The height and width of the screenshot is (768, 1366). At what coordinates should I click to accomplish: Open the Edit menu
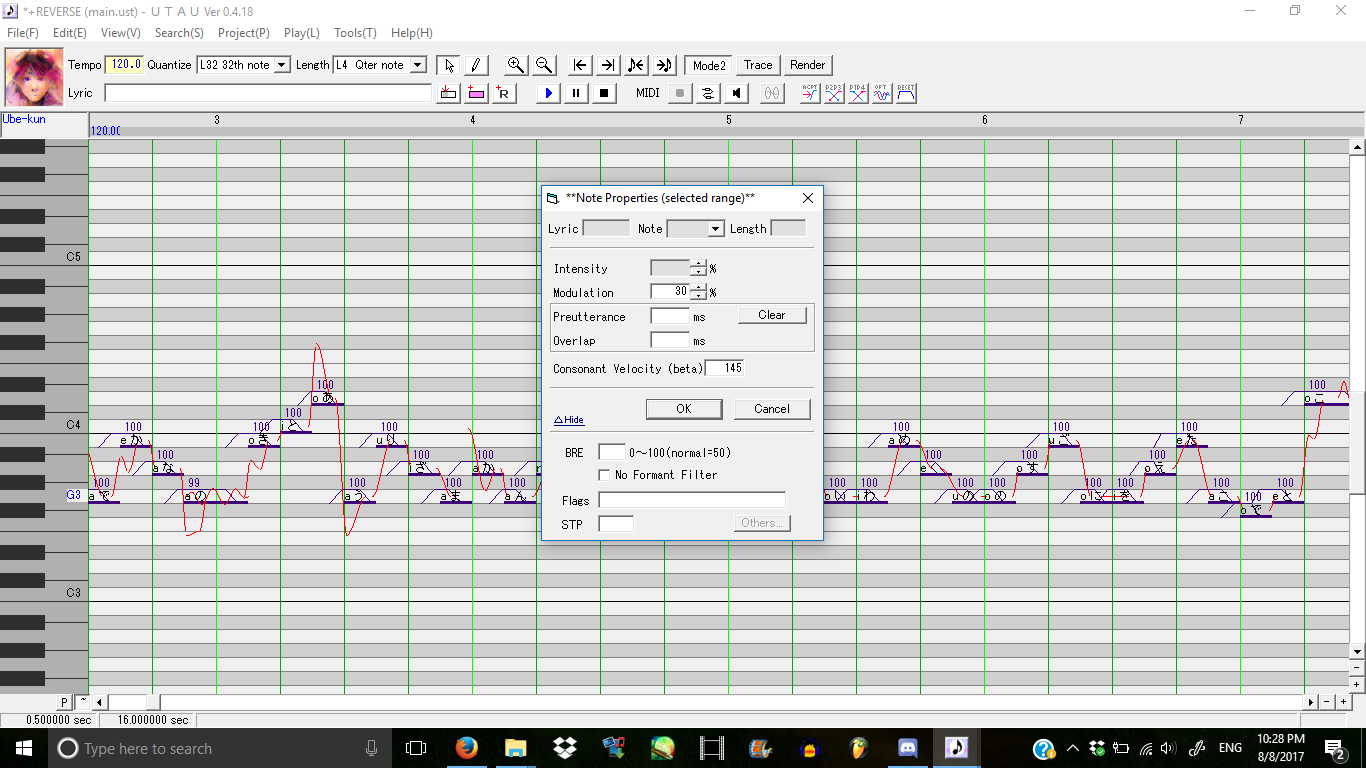tap(69, 33)
